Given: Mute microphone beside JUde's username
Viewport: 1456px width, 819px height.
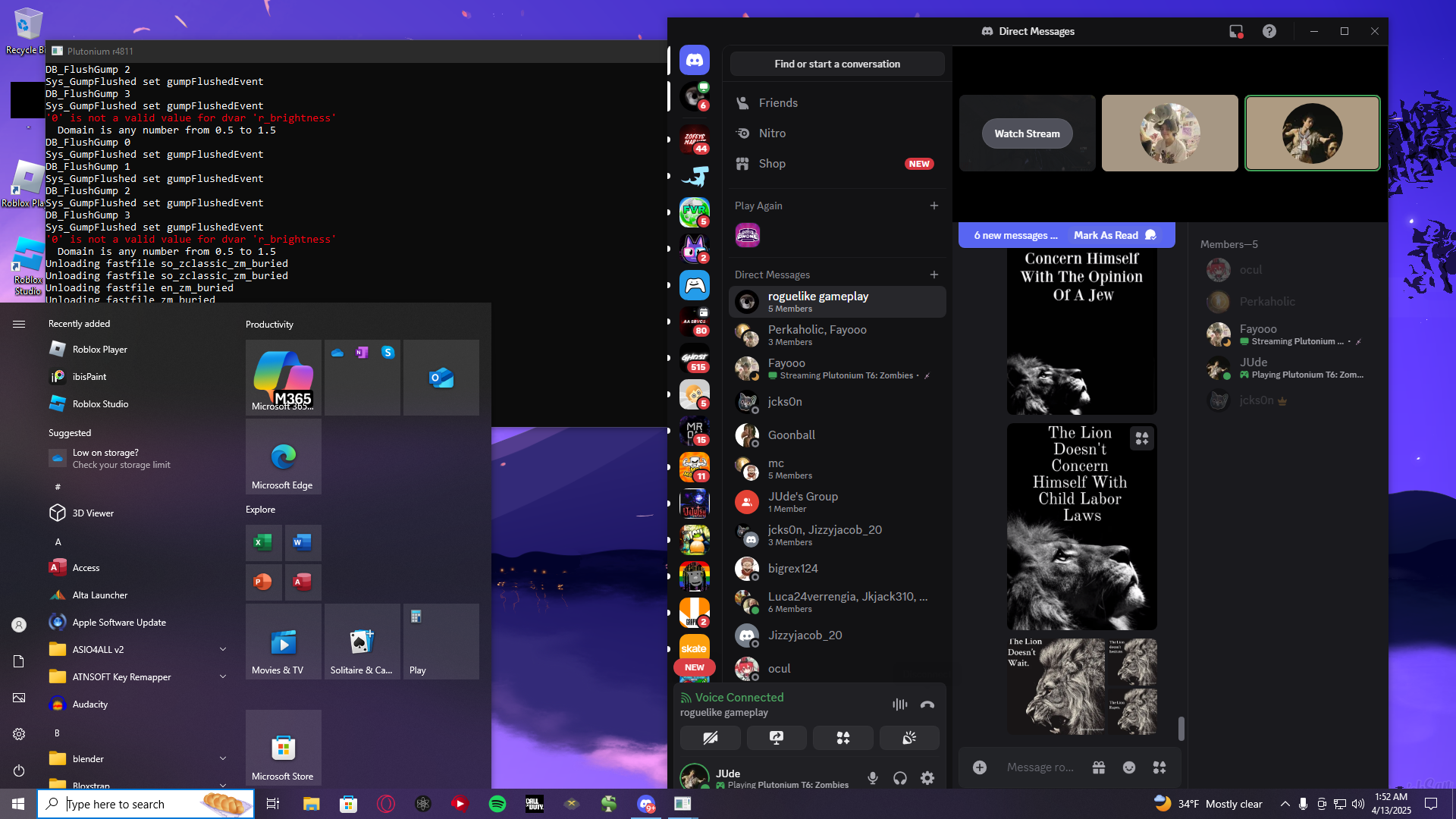Looking at the screenshot, I should click(x=873, y=778).
